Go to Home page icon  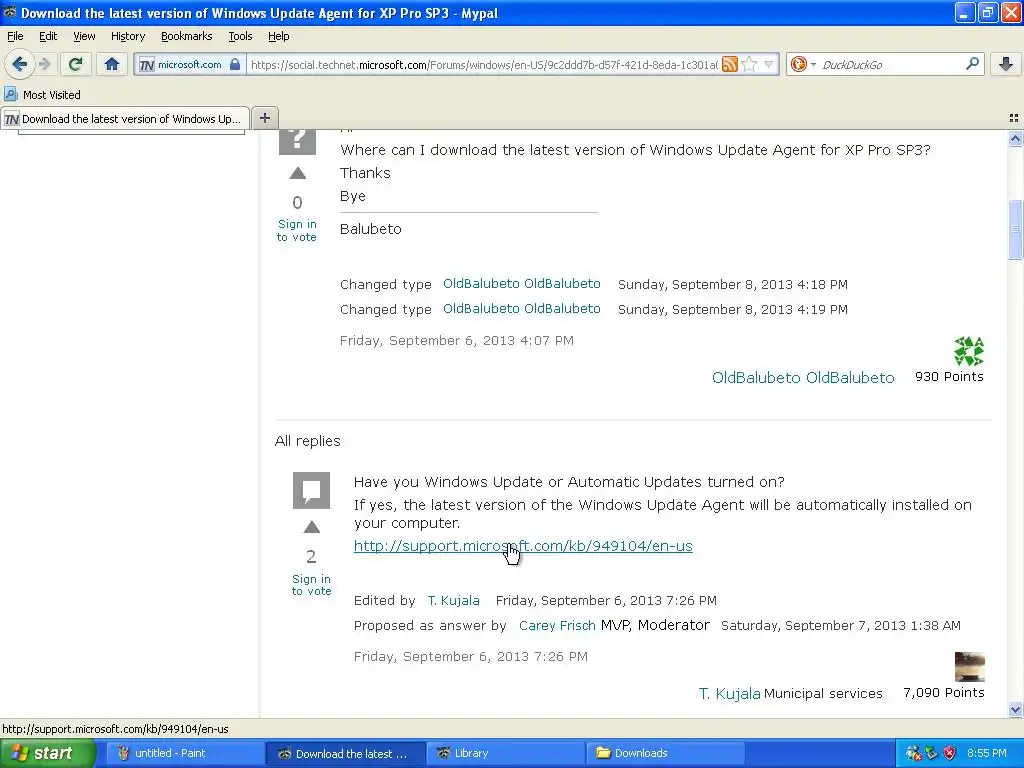[x=112, y=64]
